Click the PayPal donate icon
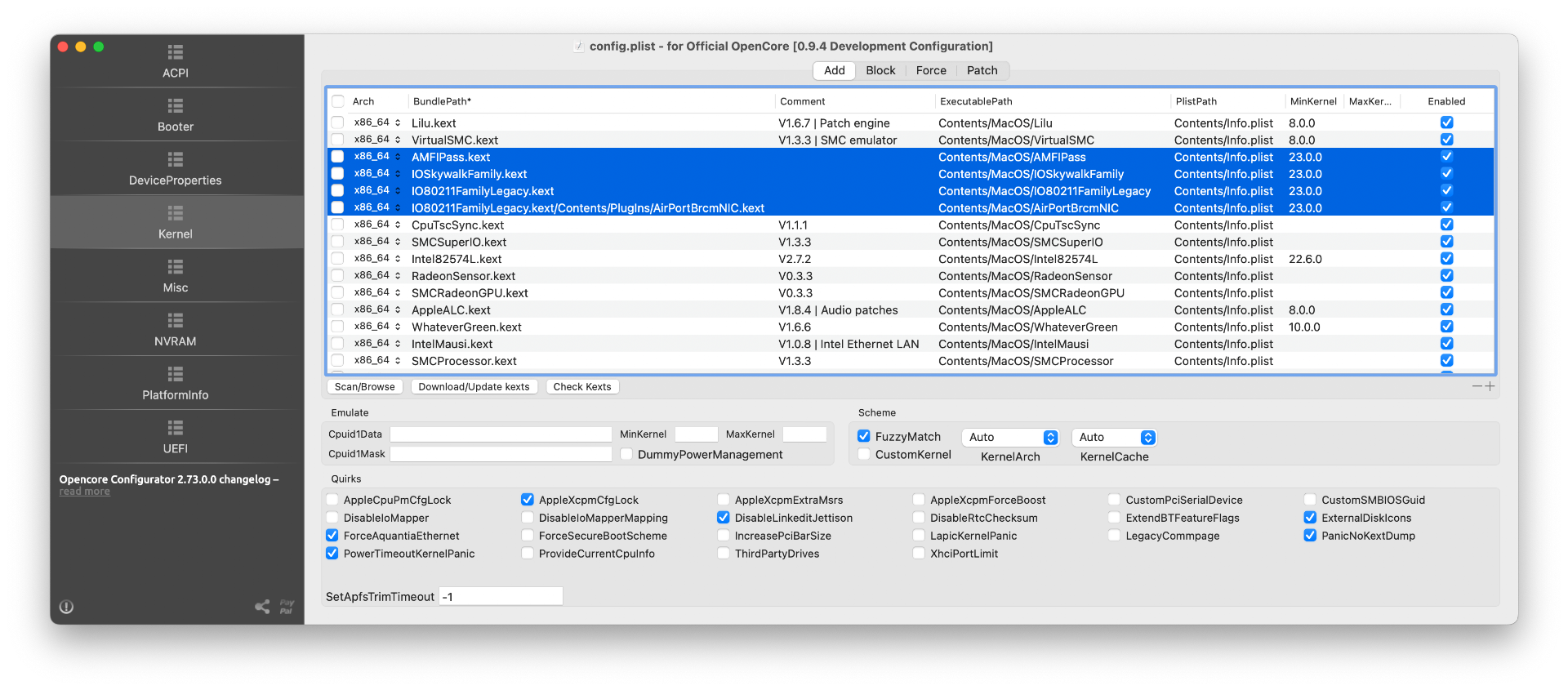Screen dimensions: 1568x690 (x=287, y=607)
